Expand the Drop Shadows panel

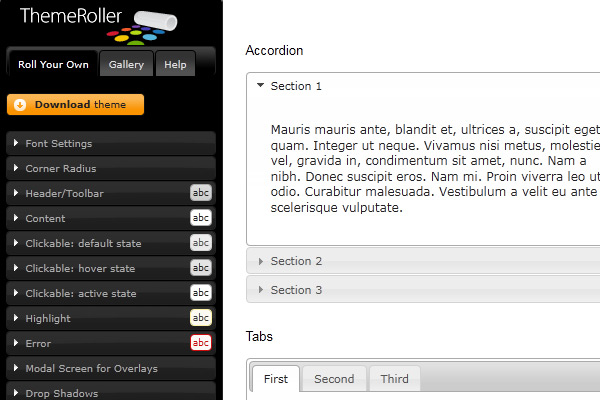(111, 391)
